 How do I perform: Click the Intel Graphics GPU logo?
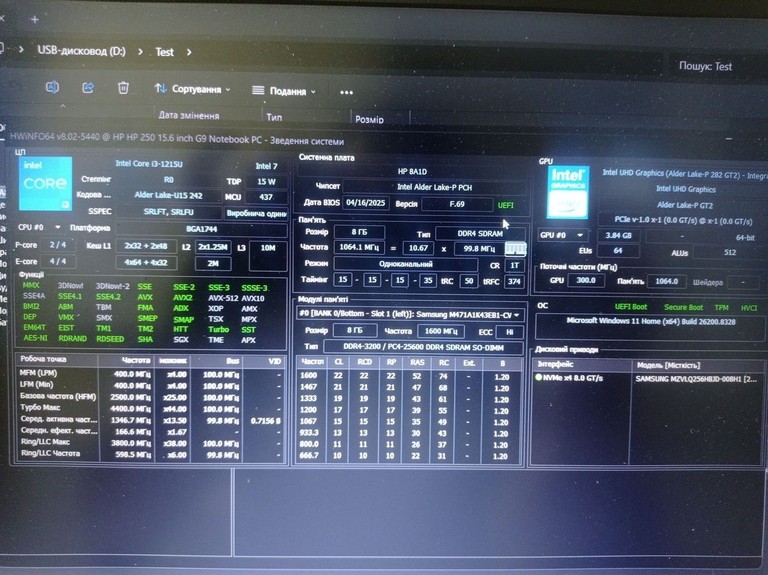click(568, 192)
